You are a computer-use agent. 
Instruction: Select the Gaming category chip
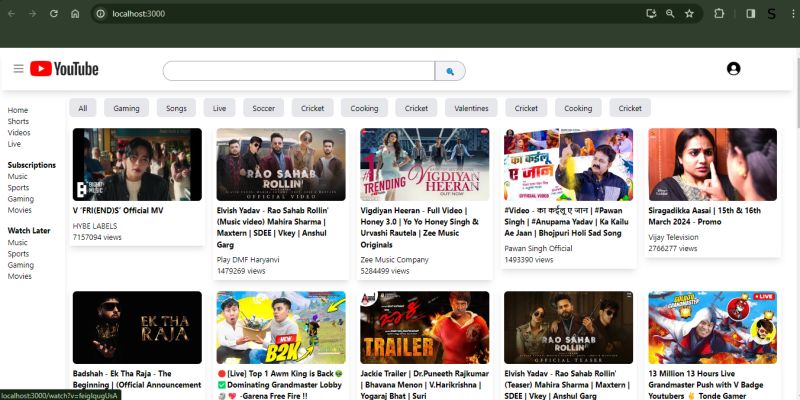click(x=126, y=108)
